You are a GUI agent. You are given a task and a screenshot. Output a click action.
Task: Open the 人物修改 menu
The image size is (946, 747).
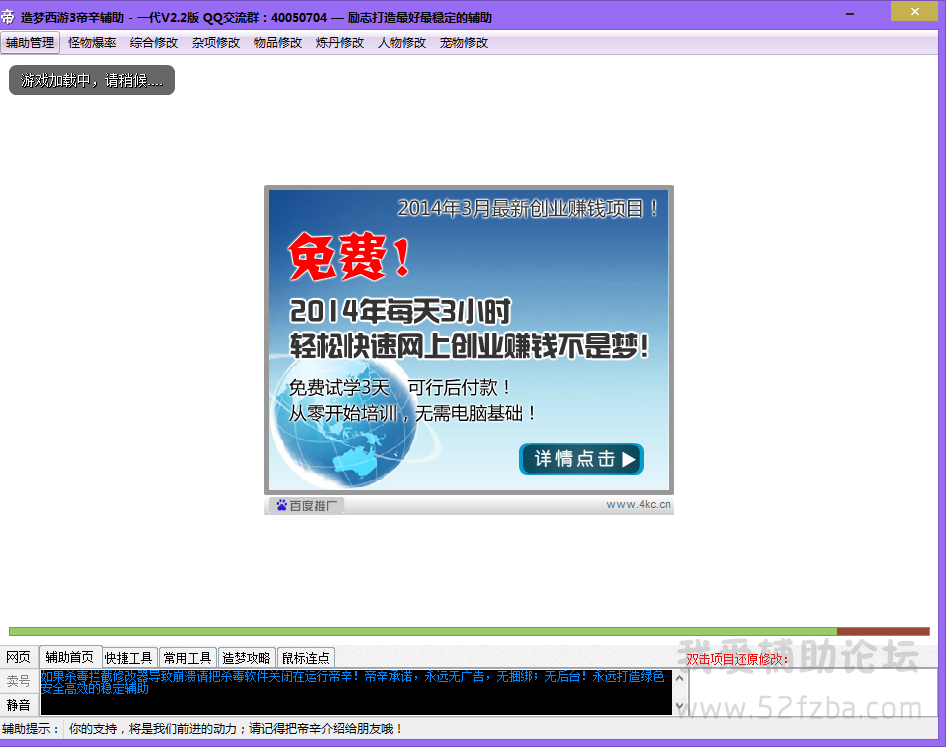[402, 43]
